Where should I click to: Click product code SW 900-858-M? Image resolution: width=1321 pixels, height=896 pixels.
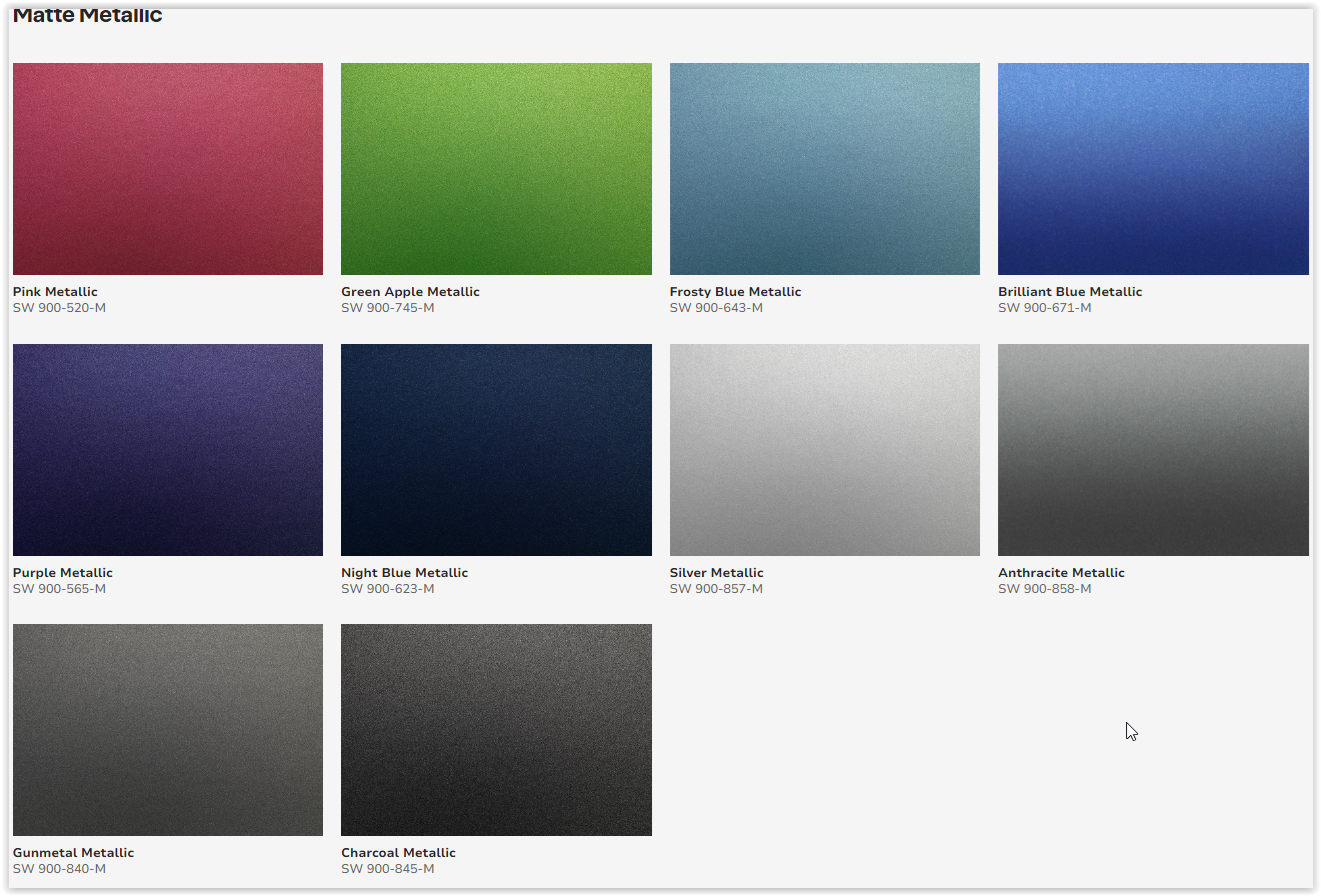click(x=1044, y=589)
